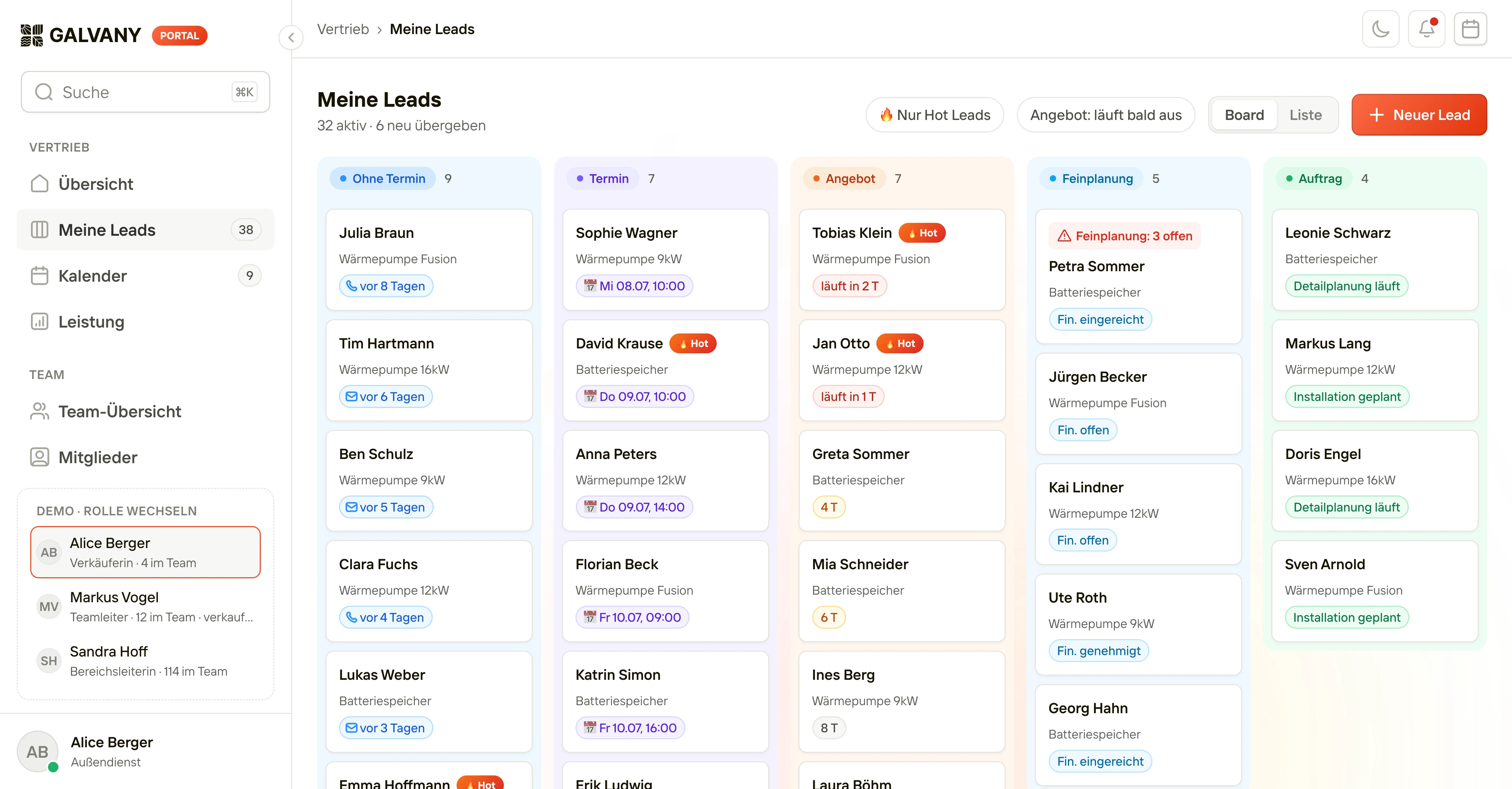Collapse the sidebar with the chevron button
Viewport: 1512px width, 789px height.
pos(291,38)
